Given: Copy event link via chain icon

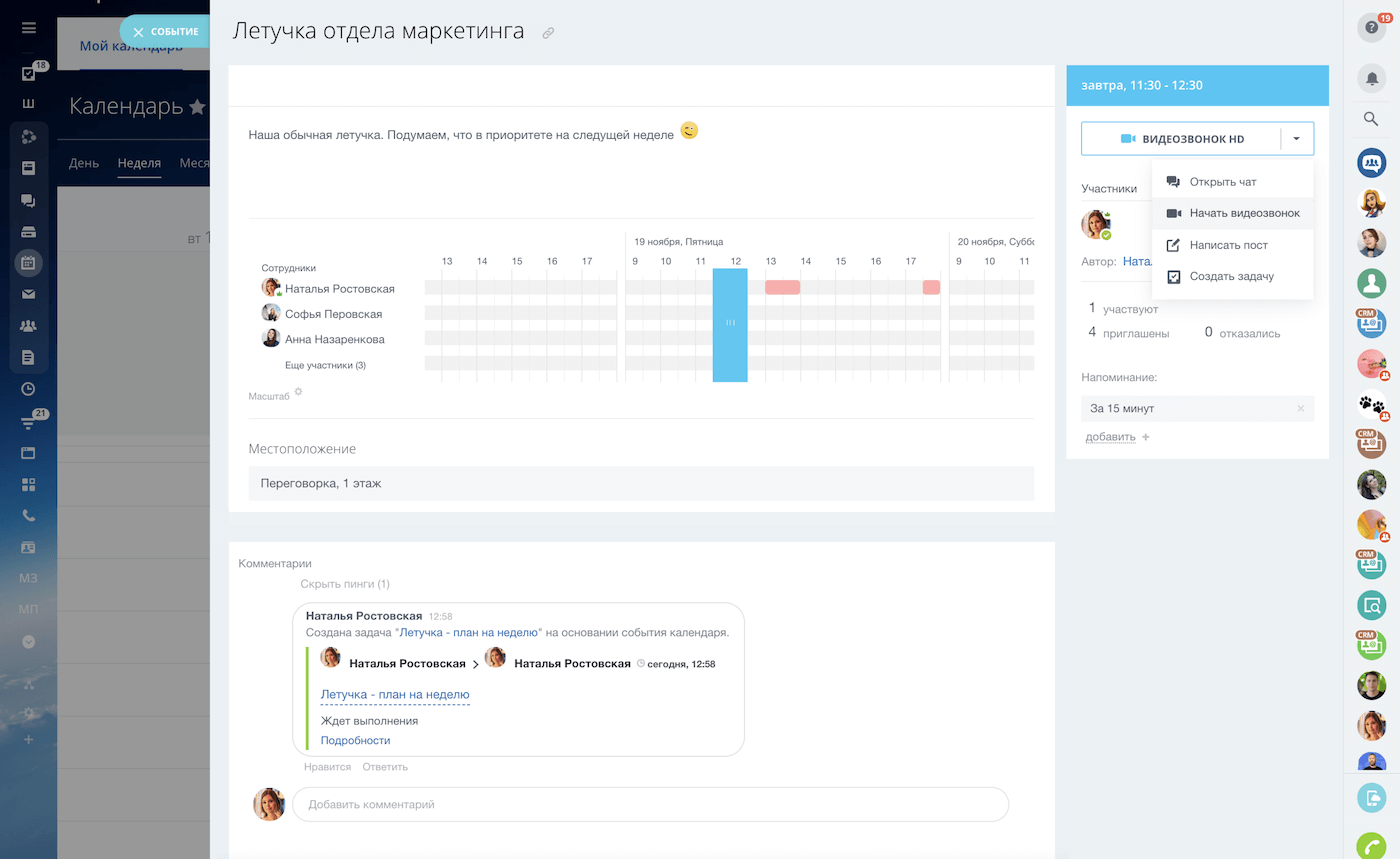Looking at the screenshot, I should 548,33.
